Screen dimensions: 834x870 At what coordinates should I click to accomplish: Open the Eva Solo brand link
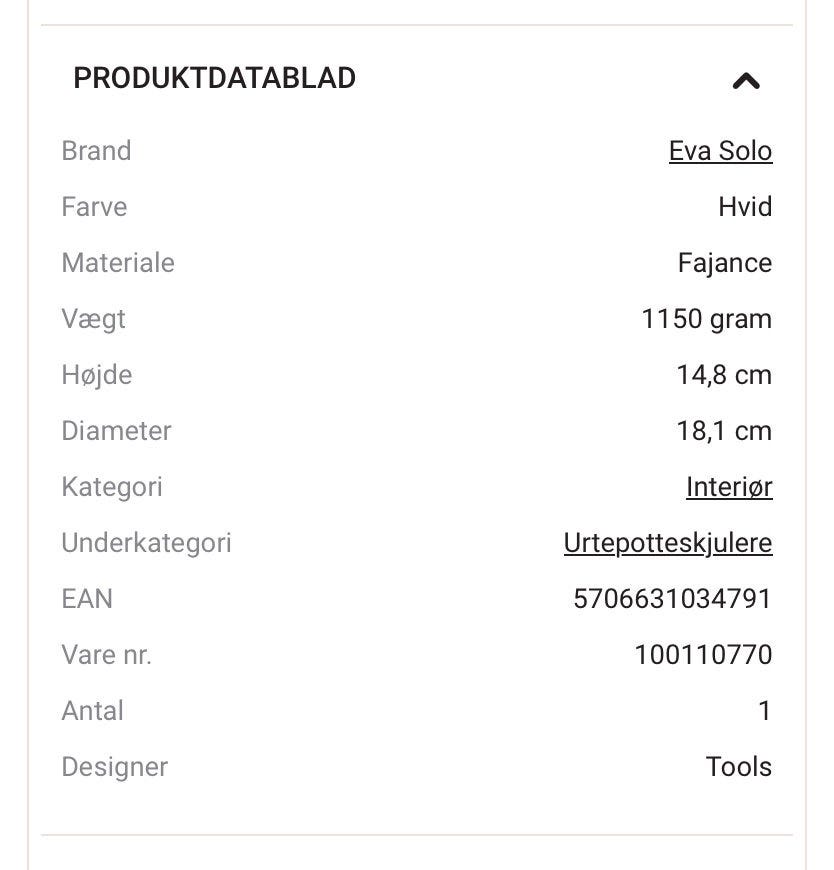(x=720, y=151)
